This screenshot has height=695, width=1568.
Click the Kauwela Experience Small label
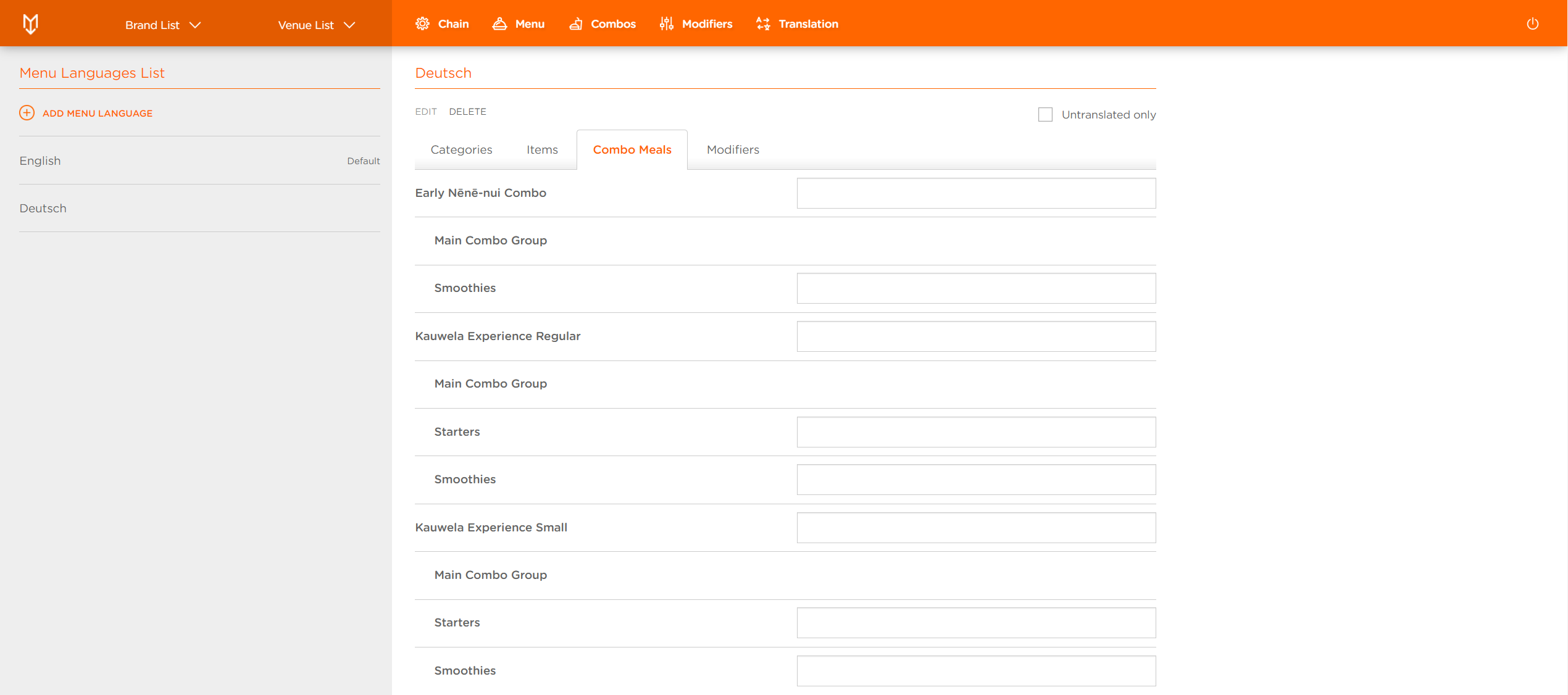[x=491, y=527]
